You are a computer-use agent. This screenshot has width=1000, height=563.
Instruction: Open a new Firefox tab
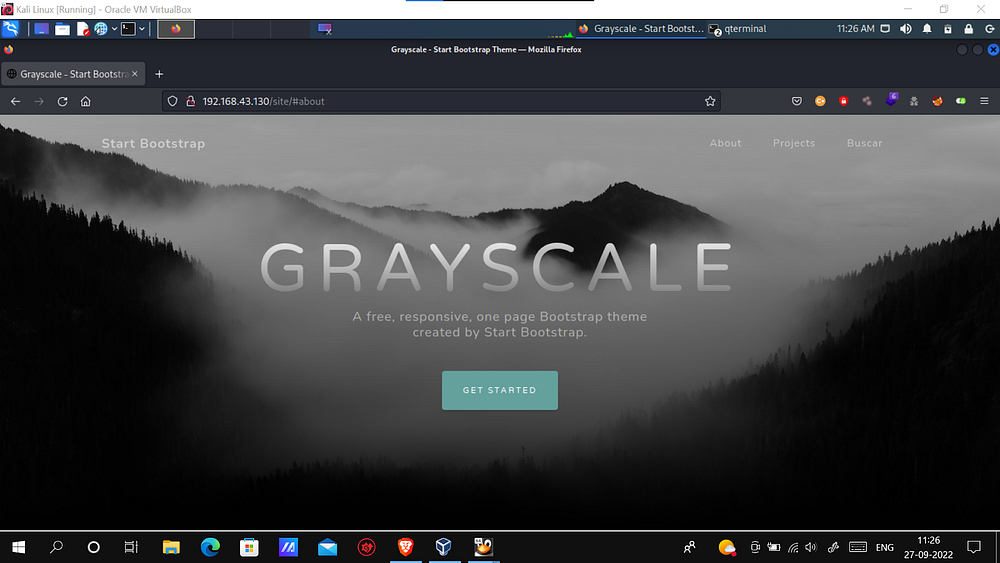coord(159,74)
